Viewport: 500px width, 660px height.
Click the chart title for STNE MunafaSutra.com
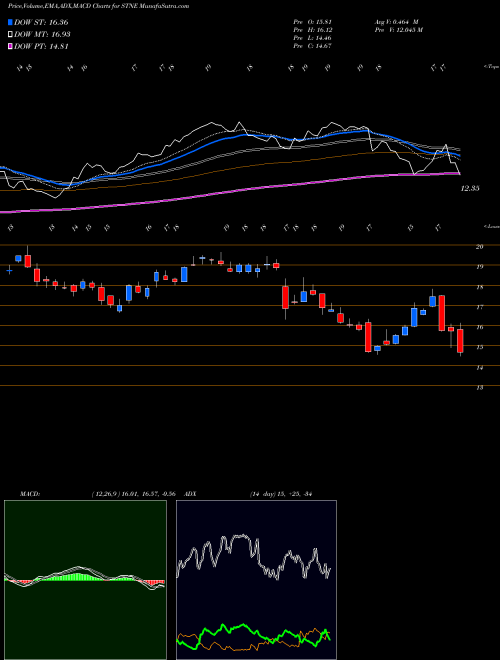[x=98, y=6]
